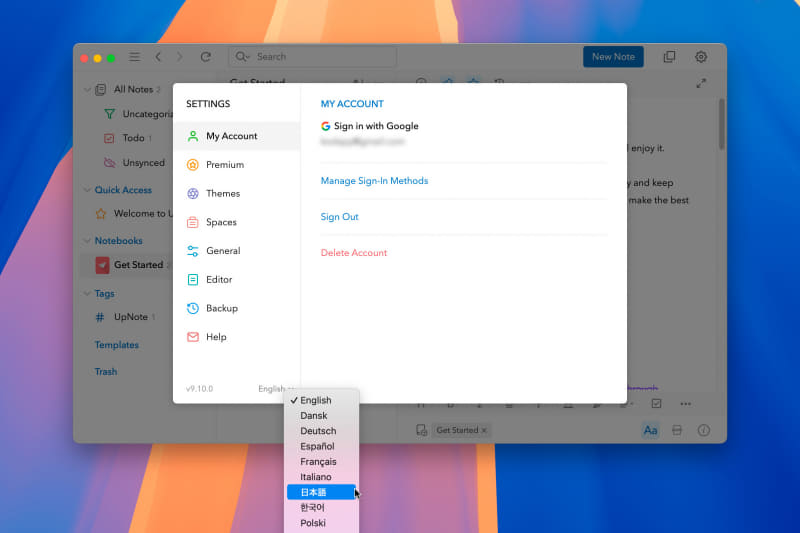This screenshot has height=533, width=800.
Task: Click the Sign Out link
Action: coord(339,217)
